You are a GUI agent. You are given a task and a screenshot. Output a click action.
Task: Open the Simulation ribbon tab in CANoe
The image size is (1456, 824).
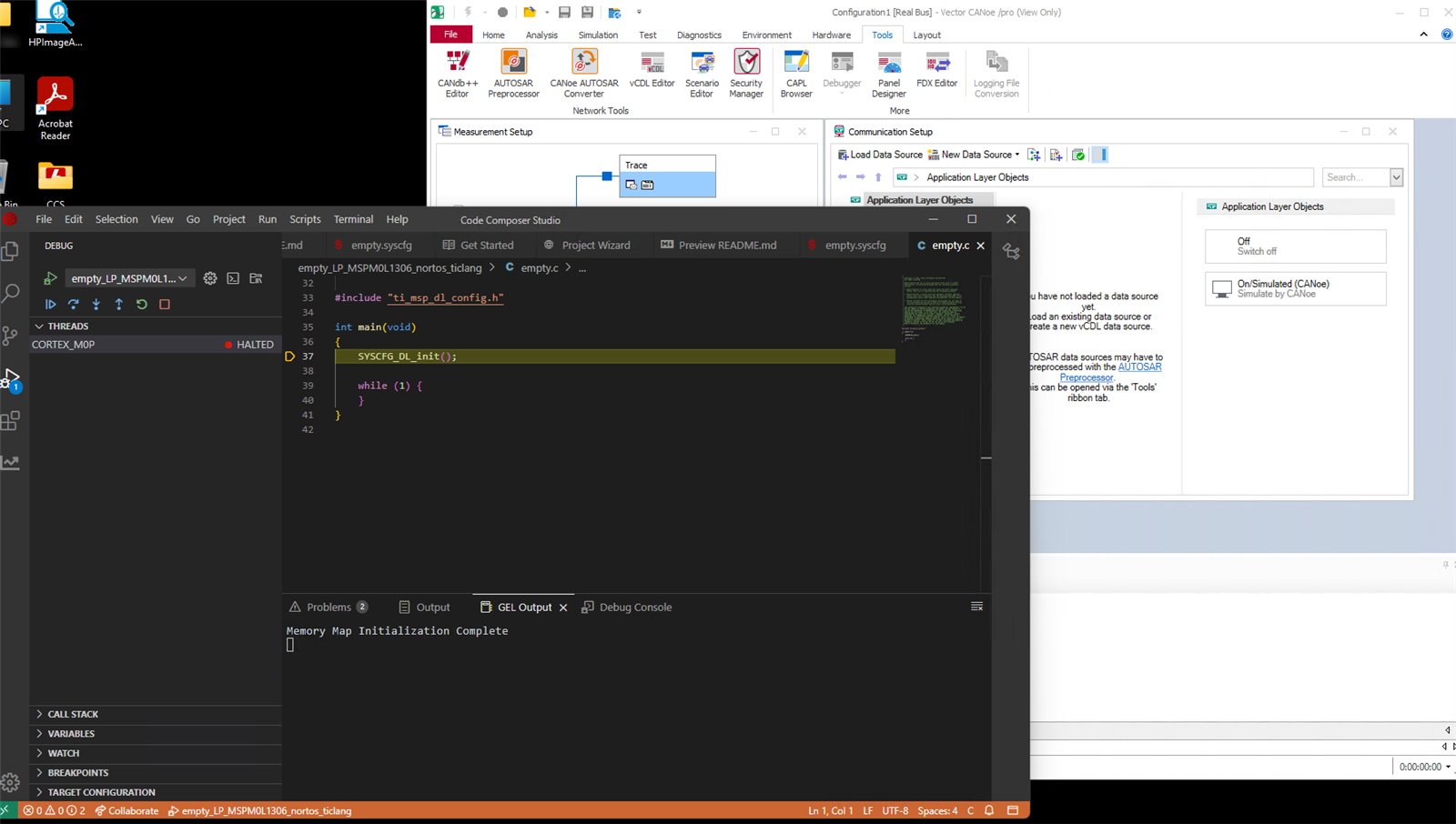click(x=598, y=35)
